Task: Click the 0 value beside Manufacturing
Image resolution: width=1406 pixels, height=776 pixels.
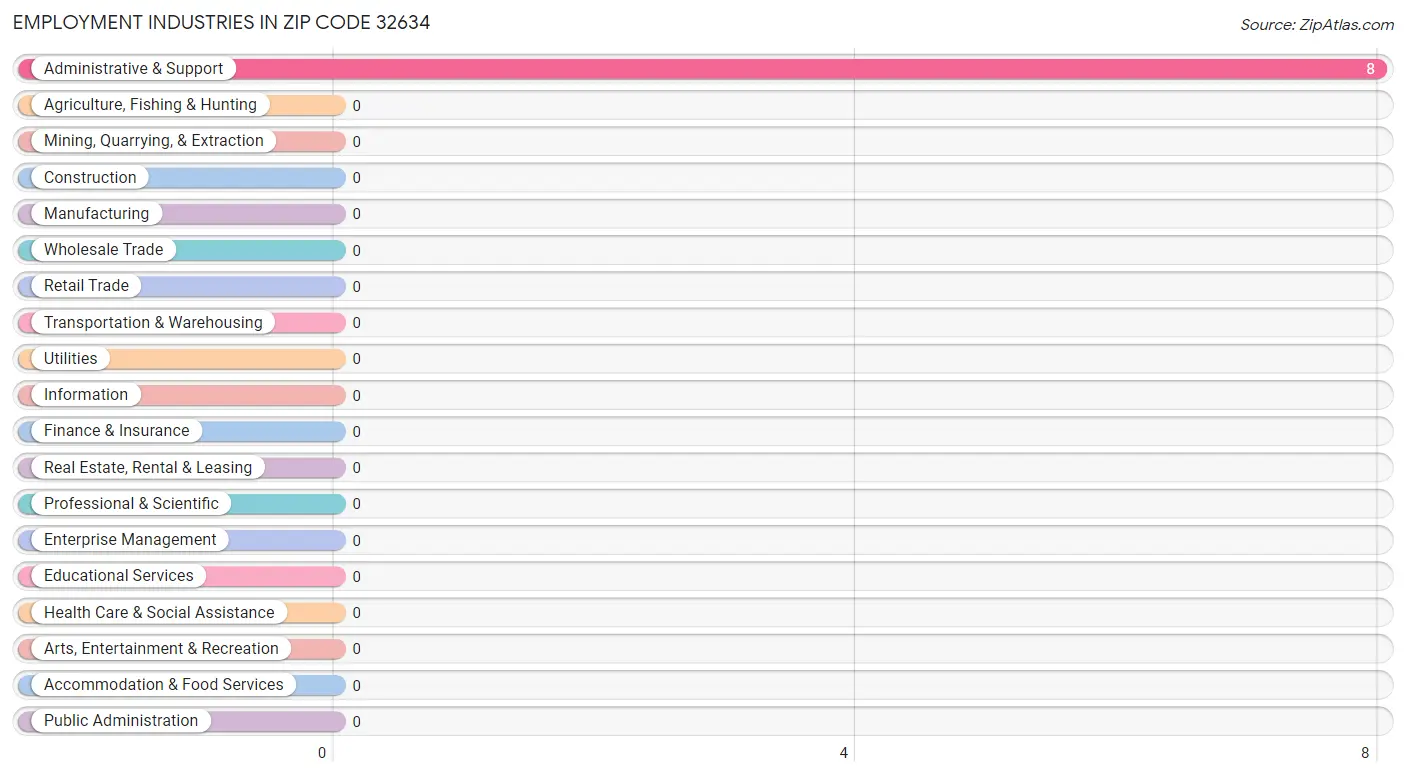Action: (x=356, y=214)
